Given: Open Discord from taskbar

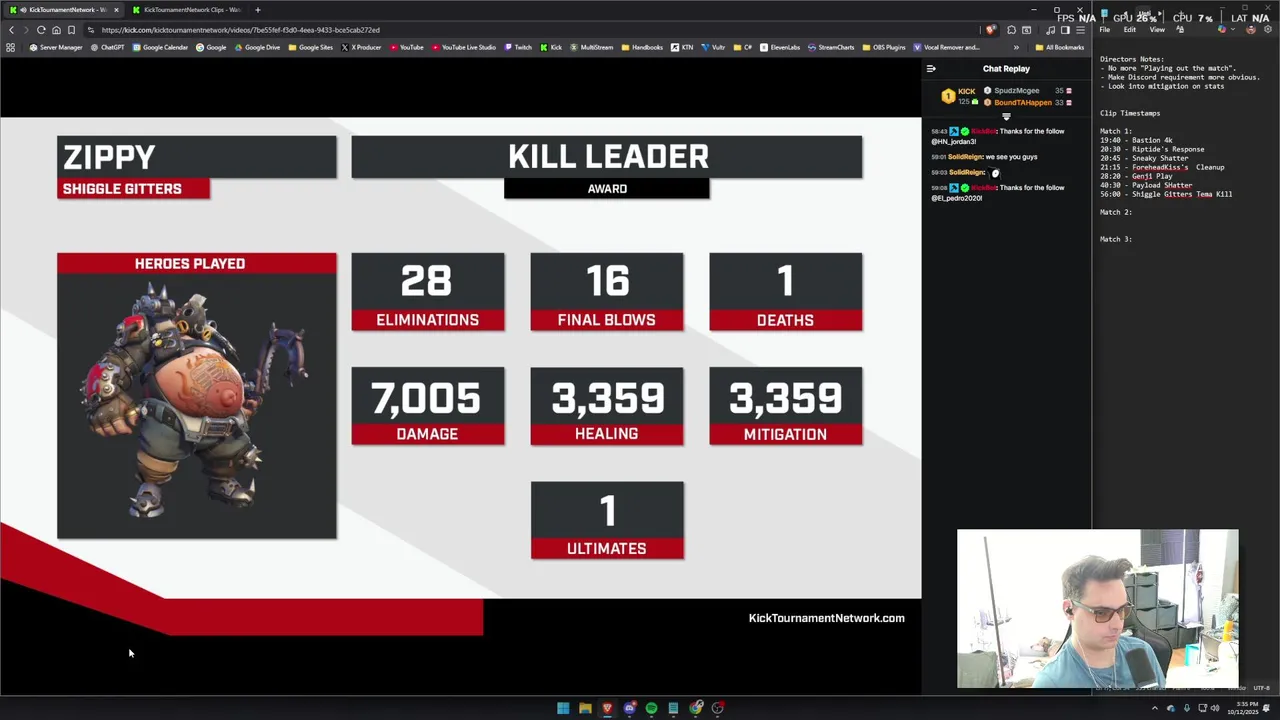Looking at the screenshot, I should point(629,708).
